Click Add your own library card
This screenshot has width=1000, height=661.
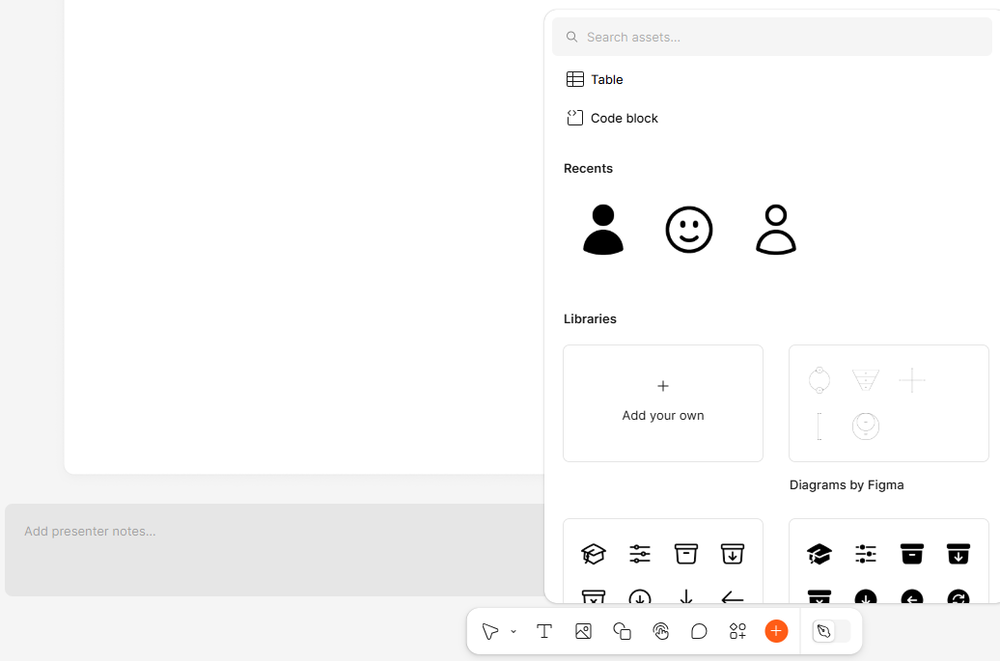663,403
